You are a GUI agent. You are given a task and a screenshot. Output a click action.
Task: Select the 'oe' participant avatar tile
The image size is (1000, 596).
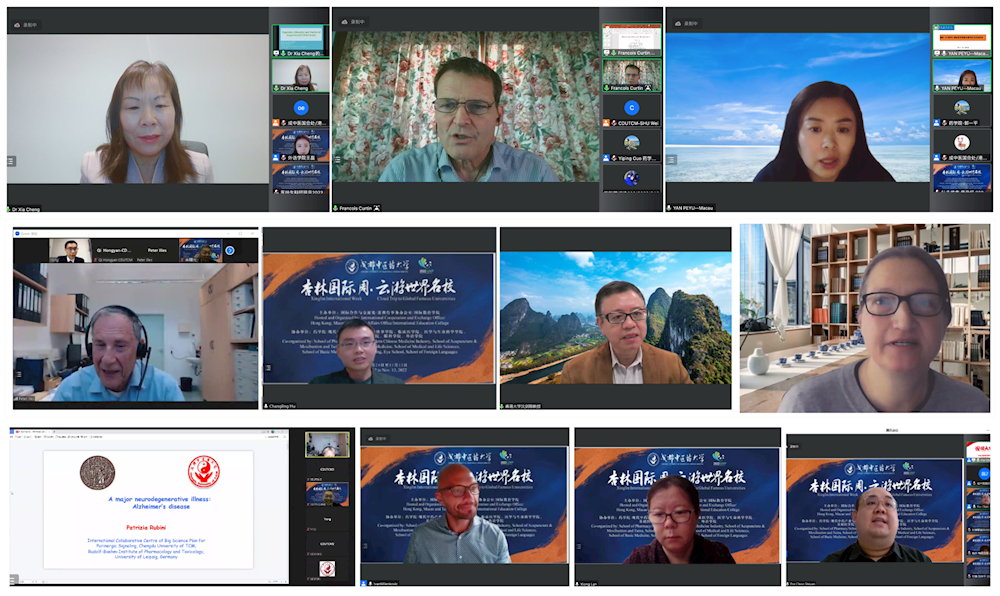300,109
